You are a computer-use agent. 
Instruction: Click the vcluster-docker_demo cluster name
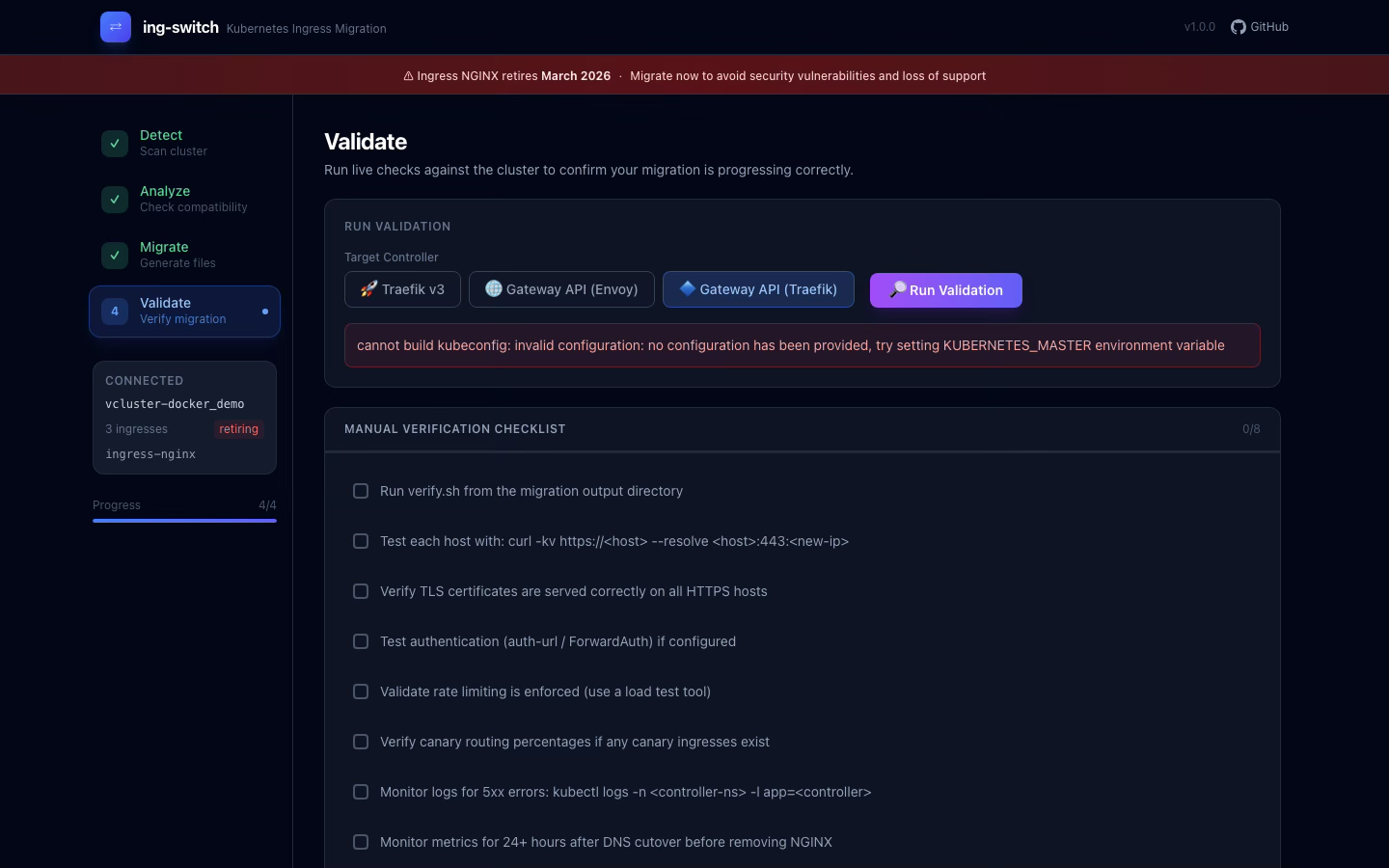175,404
